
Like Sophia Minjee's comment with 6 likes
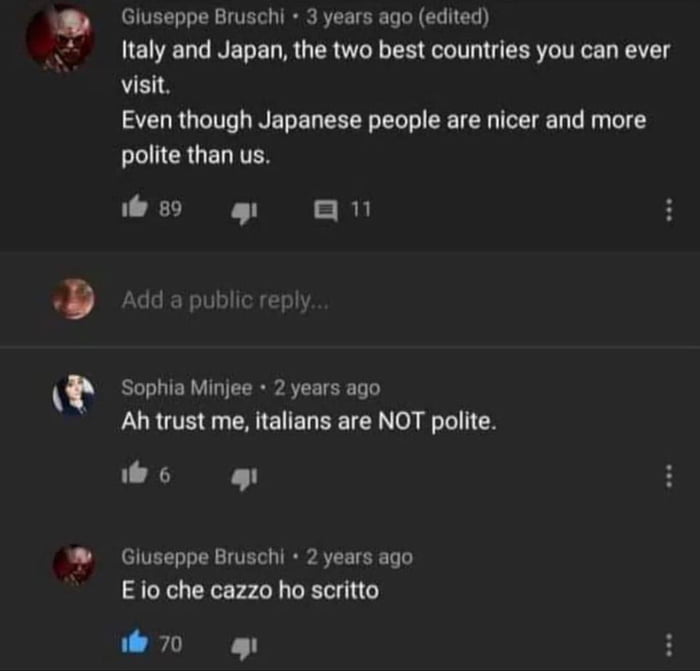click(x=134, y=472)
